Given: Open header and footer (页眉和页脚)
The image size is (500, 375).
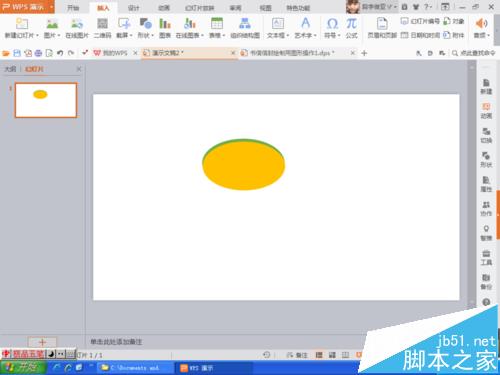Looking at the screenshot, I should pos(382,28).
